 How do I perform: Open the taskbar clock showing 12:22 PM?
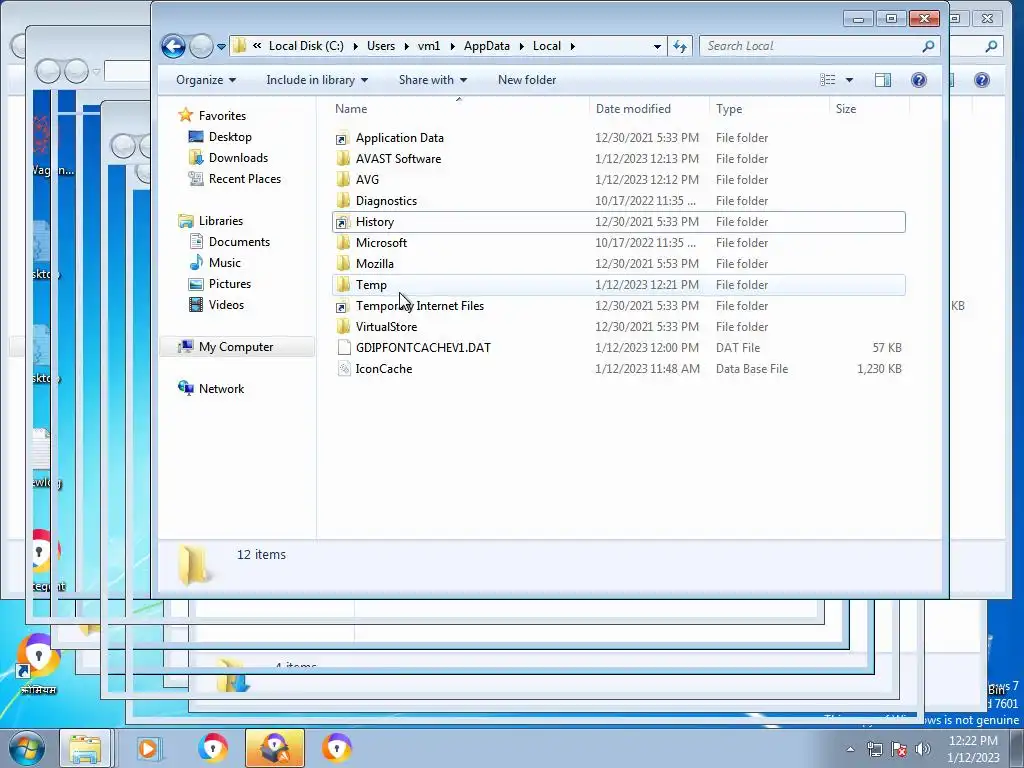click(973, 749)
